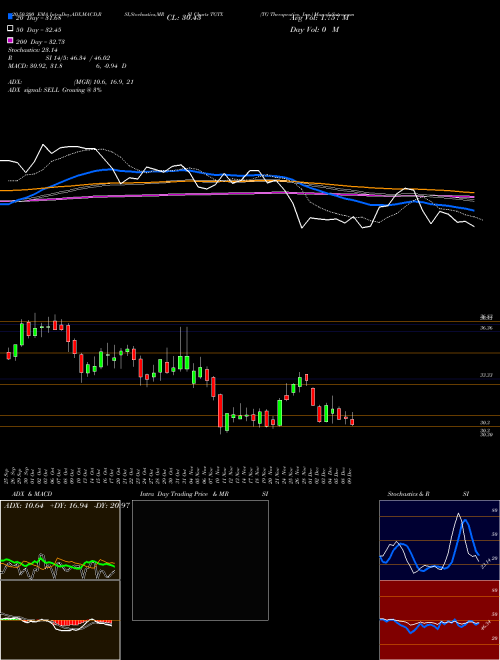Click the blue 20 Day legend swatch

[x=10, y=16]
